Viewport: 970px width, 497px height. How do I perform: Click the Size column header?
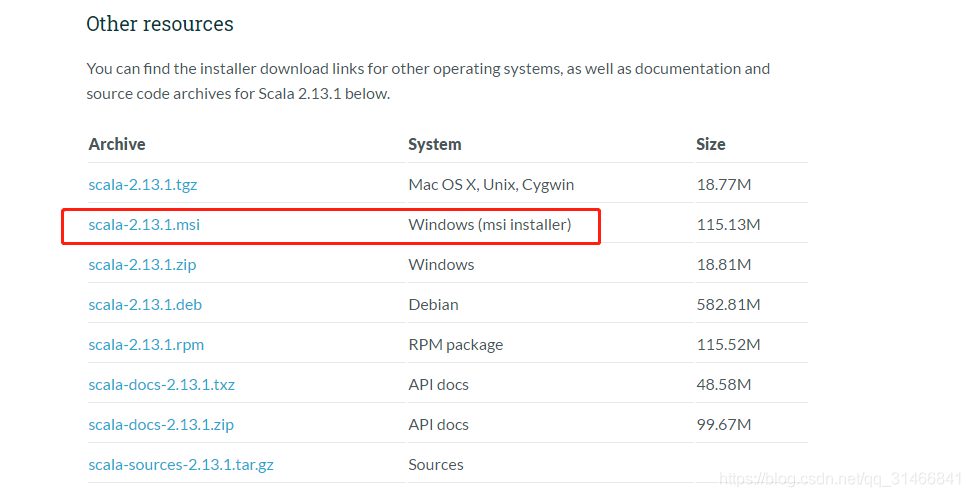(711, 144)
